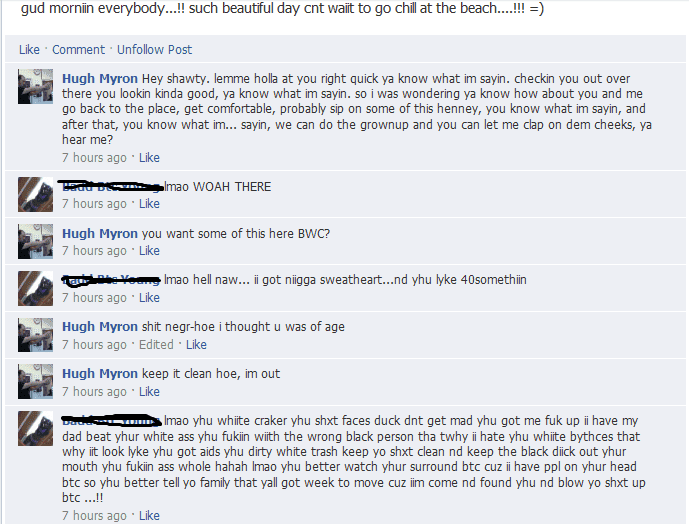Click the Comment link under the post

tap(78, 50)
